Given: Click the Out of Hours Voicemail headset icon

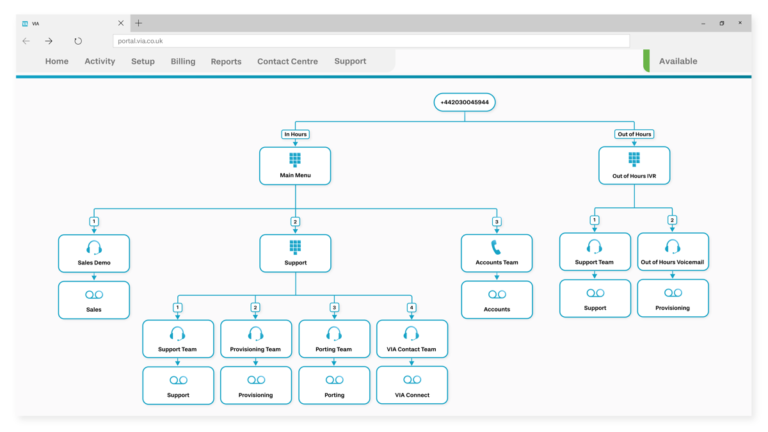Looking at the screenshot, I should tap(672, 246).
